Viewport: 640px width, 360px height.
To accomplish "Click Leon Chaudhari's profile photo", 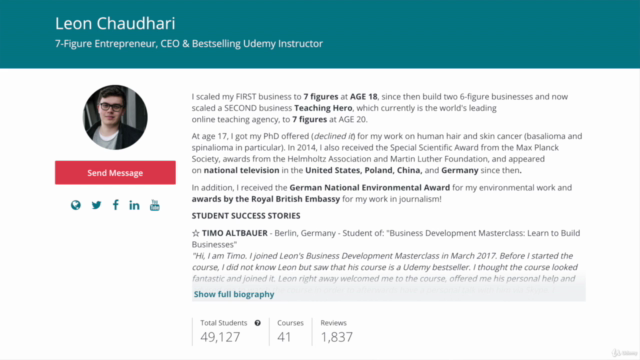I will tap(115, 117).
